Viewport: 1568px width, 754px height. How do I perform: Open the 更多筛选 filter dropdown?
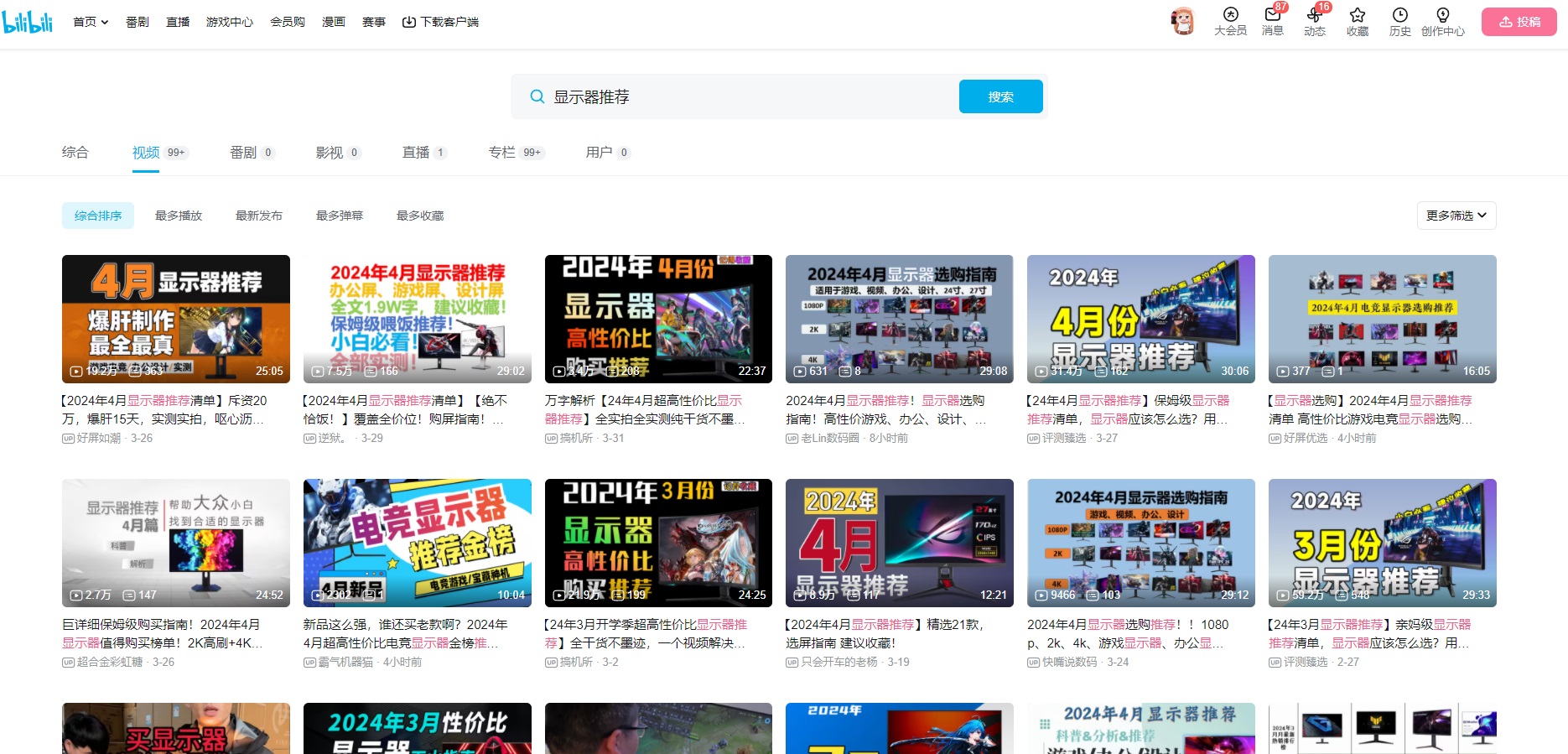point(1456,216)
